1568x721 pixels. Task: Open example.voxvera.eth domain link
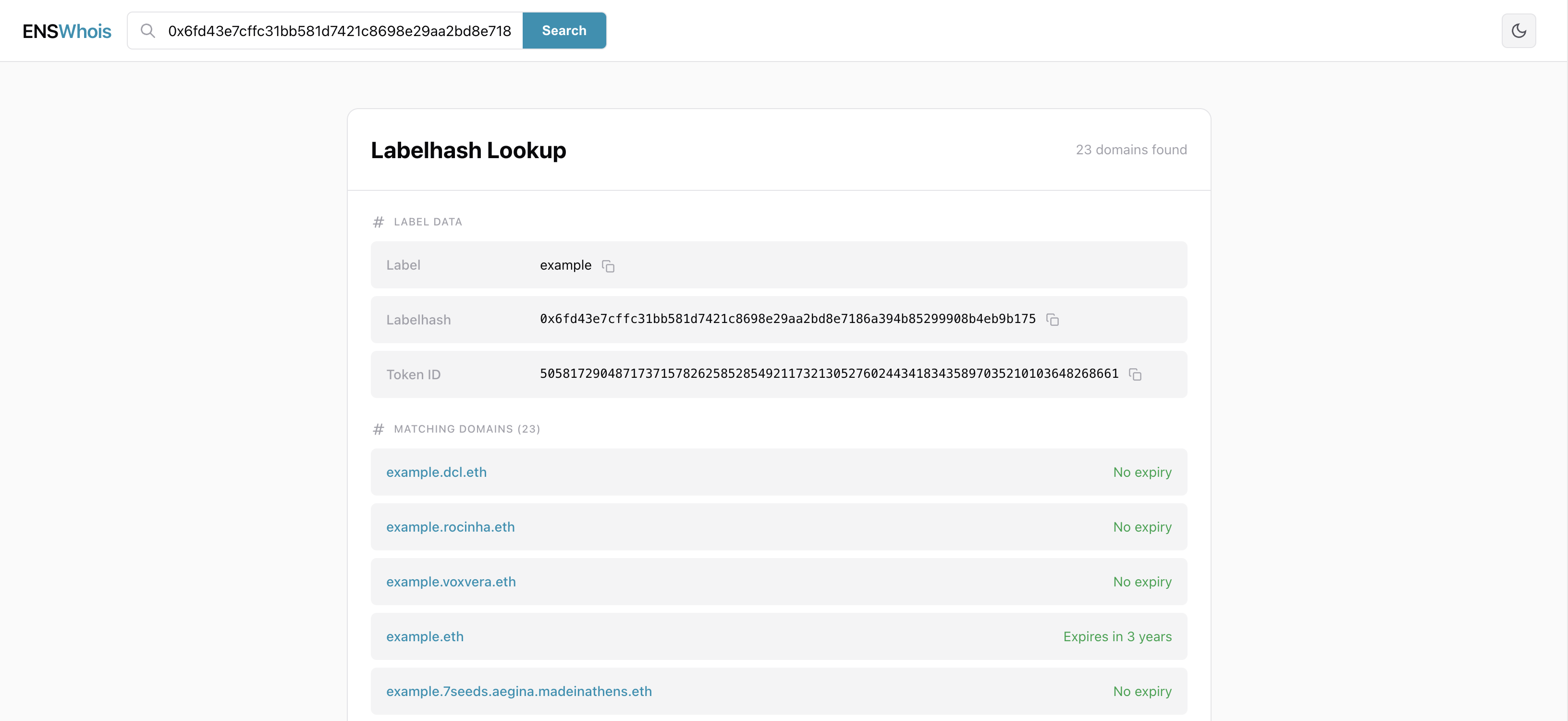pos(451,582)
